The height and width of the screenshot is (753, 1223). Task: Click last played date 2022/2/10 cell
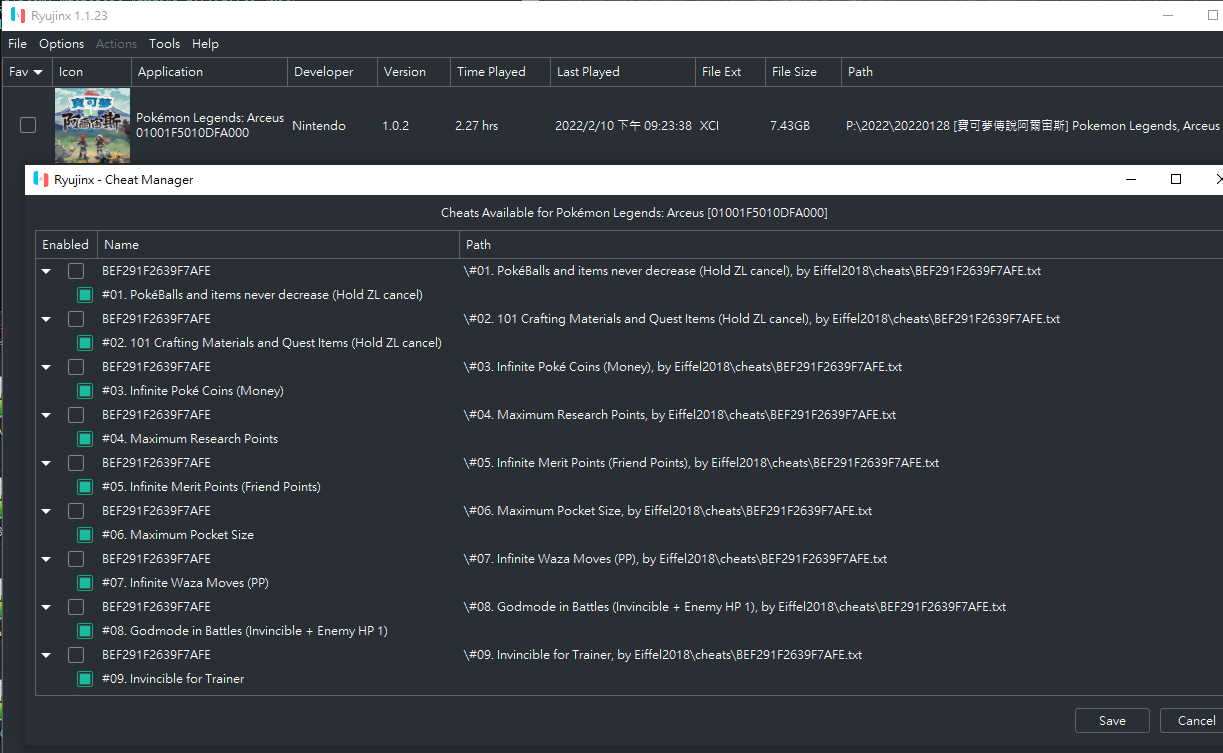pos(623,126)
